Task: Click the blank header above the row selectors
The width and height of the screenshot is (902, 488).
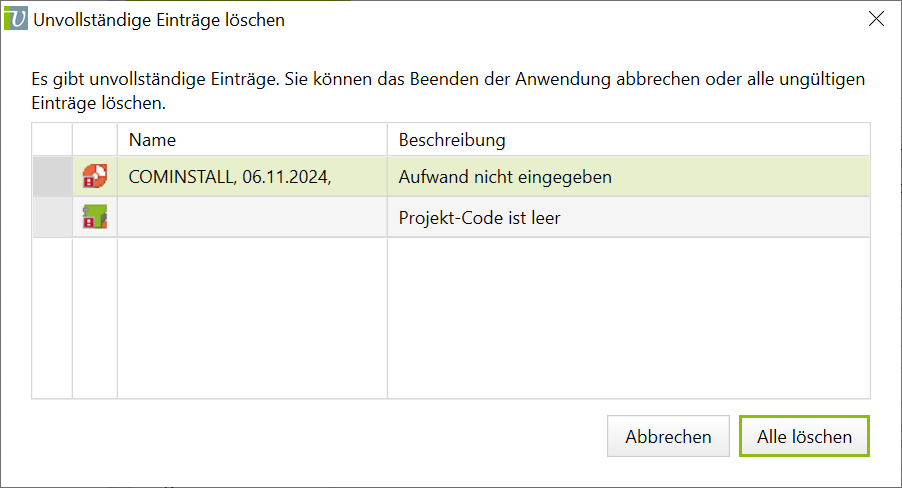Action: pos(52,140)
